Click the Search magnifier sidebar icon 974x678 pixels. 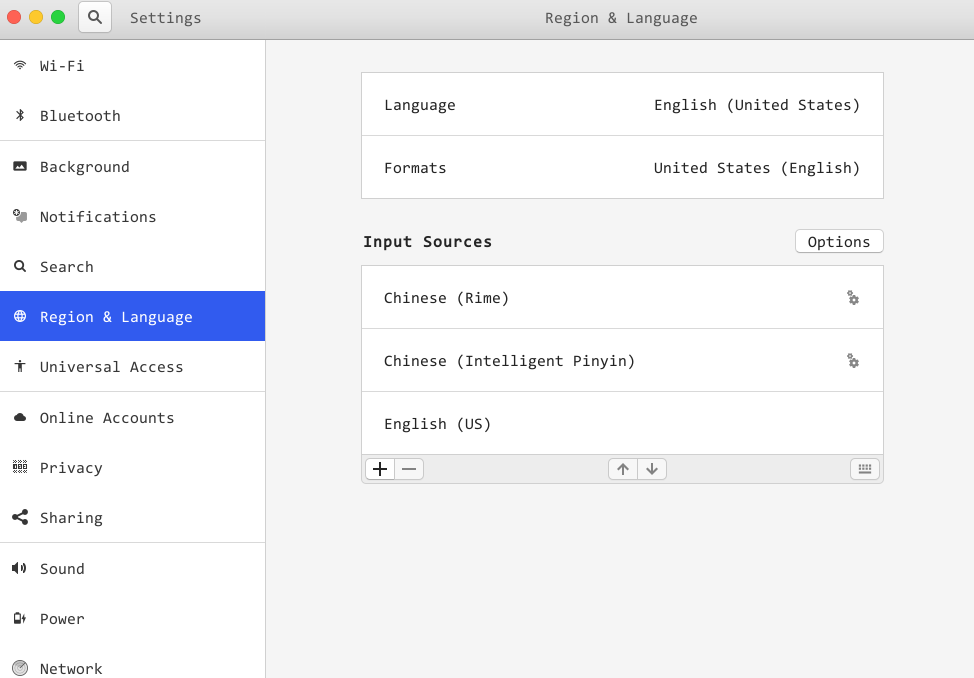(20, 266)
